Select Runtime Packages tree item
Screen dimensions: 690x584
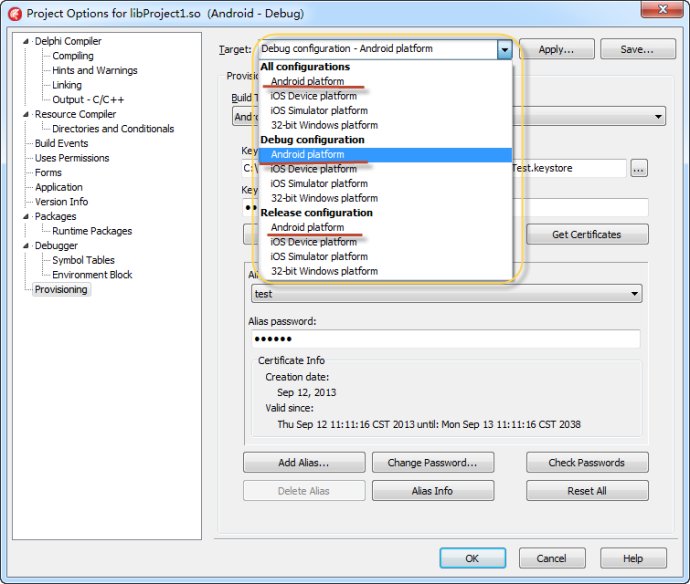tap(92, 231)
